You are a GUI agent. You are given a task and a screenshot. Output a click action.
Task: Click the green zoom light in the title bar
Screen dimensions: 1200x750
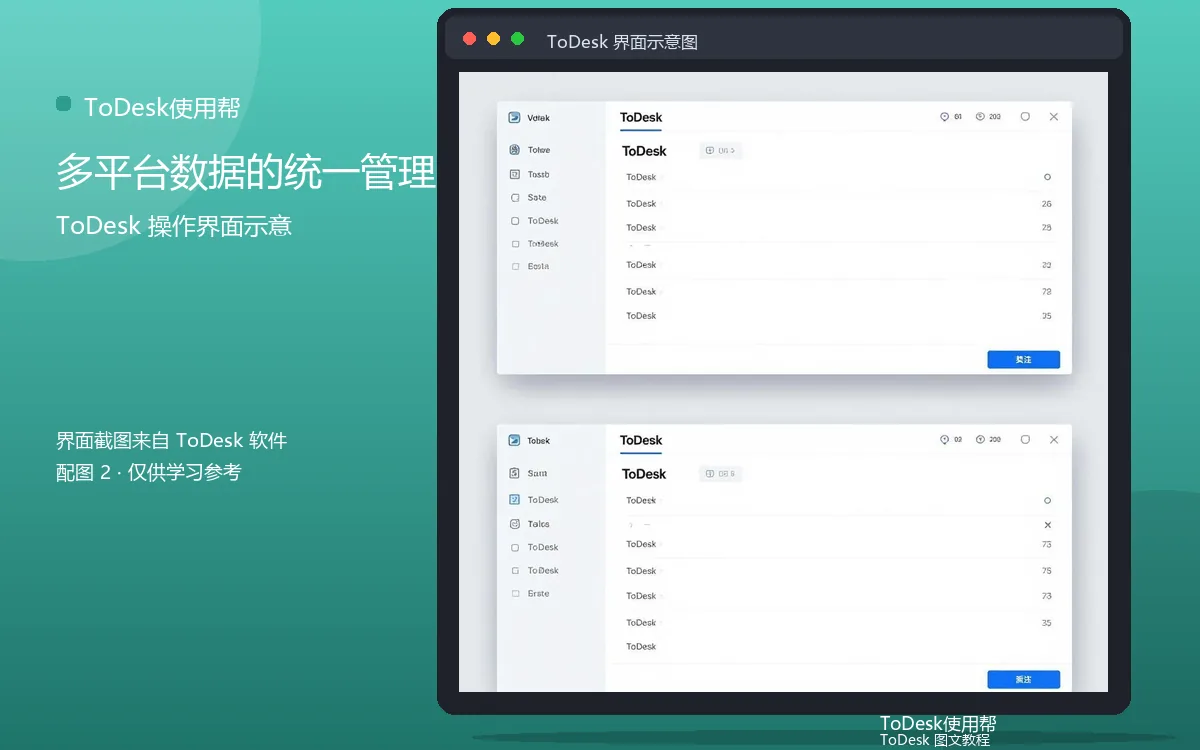518,39
